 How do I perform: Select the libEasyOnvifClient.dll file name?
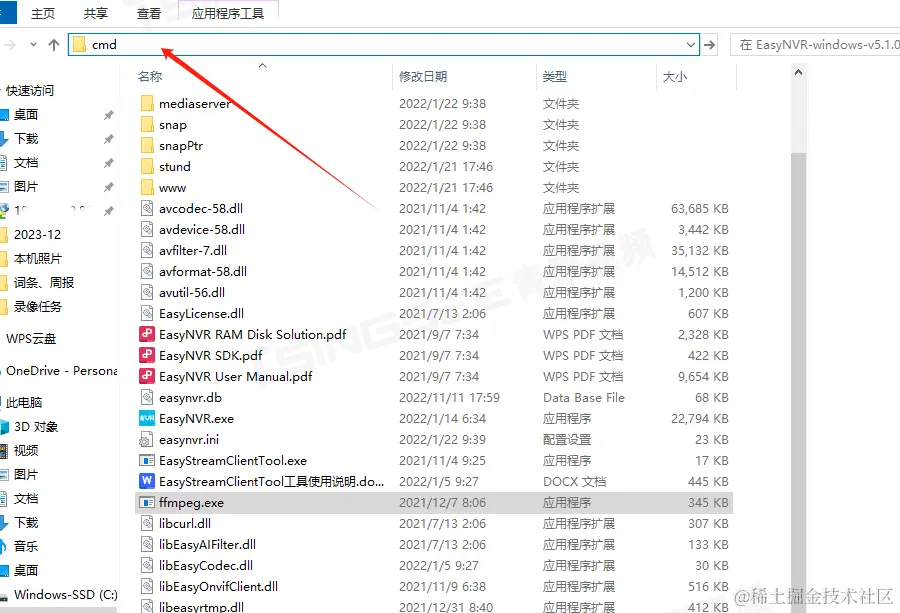pyautogui.click(x=218, y=587)
